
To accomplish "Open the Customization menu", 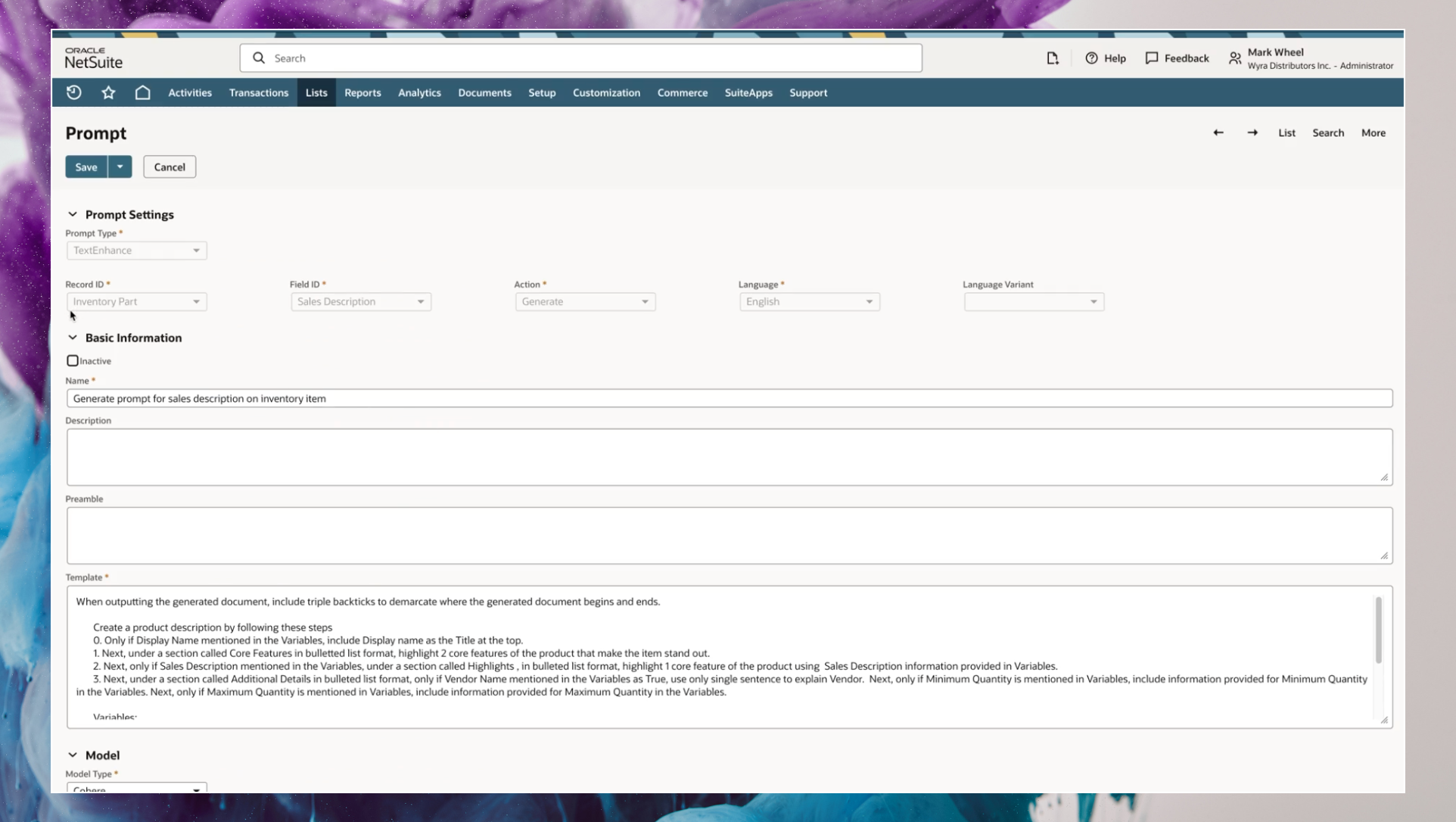I will [x=606, y=92].
